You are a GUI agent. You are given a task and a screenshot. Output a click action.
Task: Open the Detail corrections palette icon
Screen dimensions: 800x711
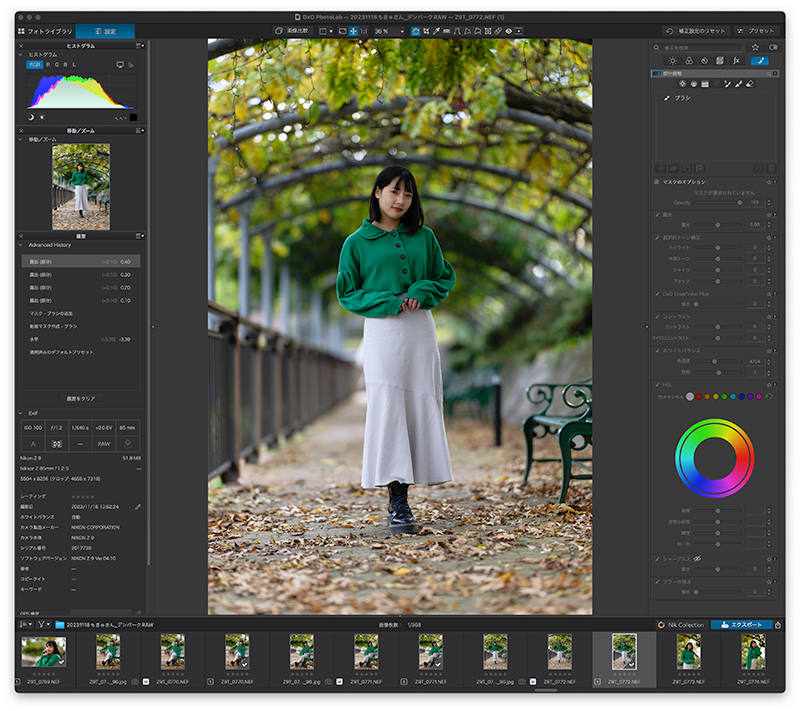(x=704, y=61)
